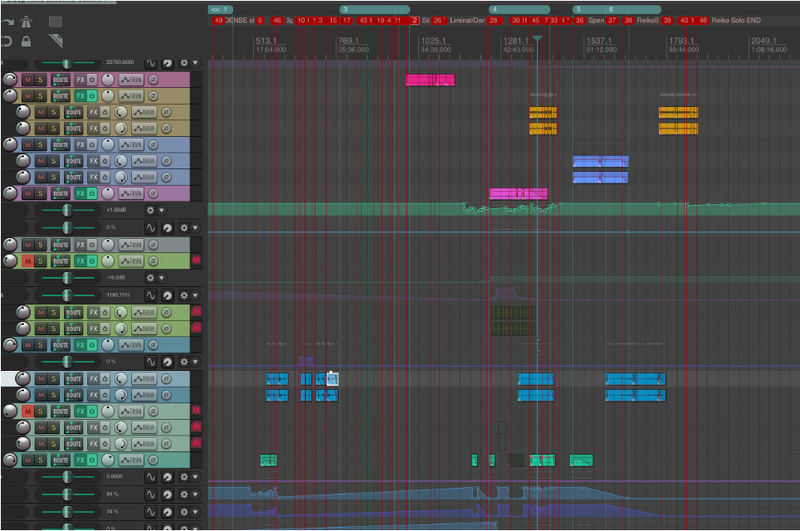Open the FX chain on the bottom teal track
This screenshot has width=800, height=531.
tap(81, 460)
